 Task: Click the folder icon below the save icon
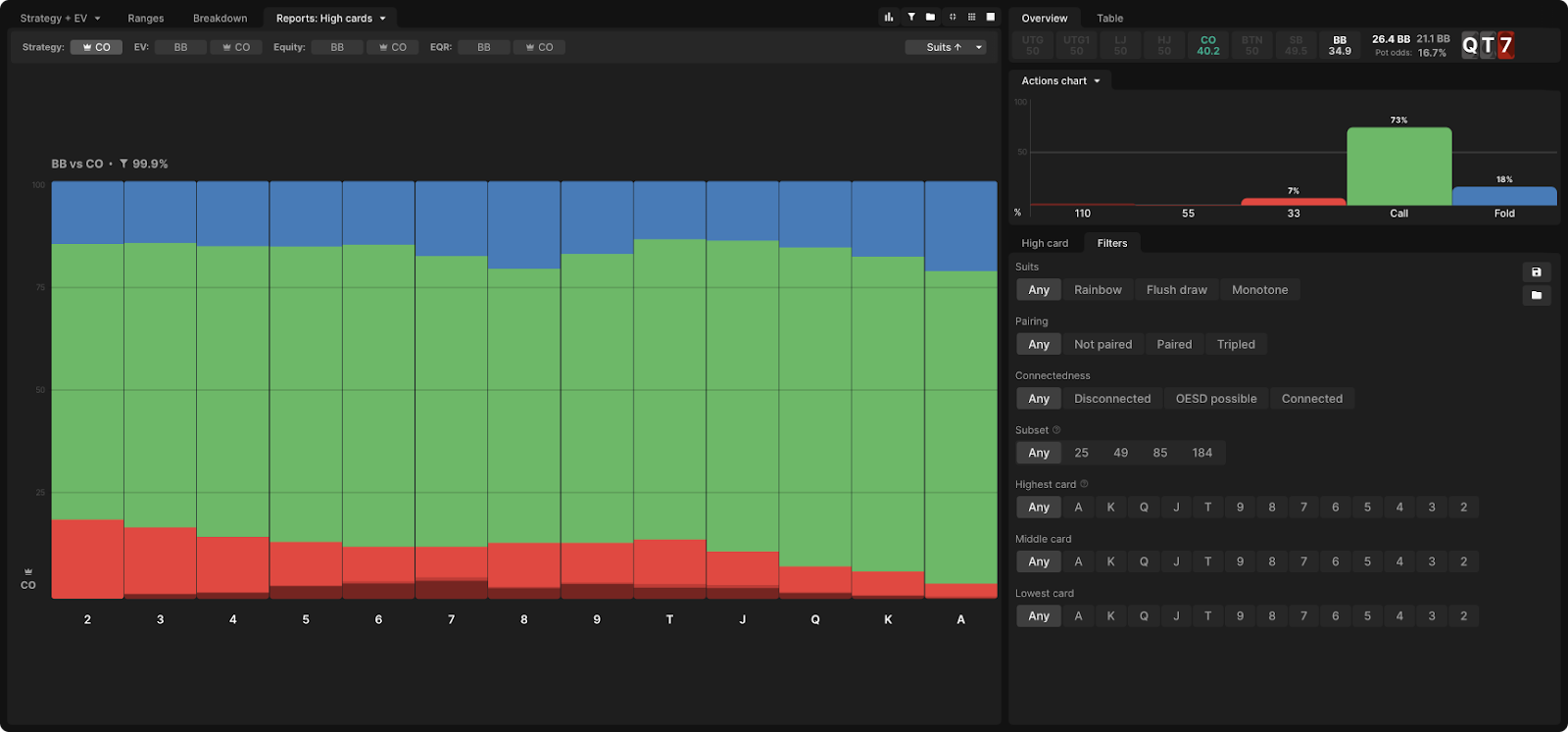click(x=1536, y=295)
